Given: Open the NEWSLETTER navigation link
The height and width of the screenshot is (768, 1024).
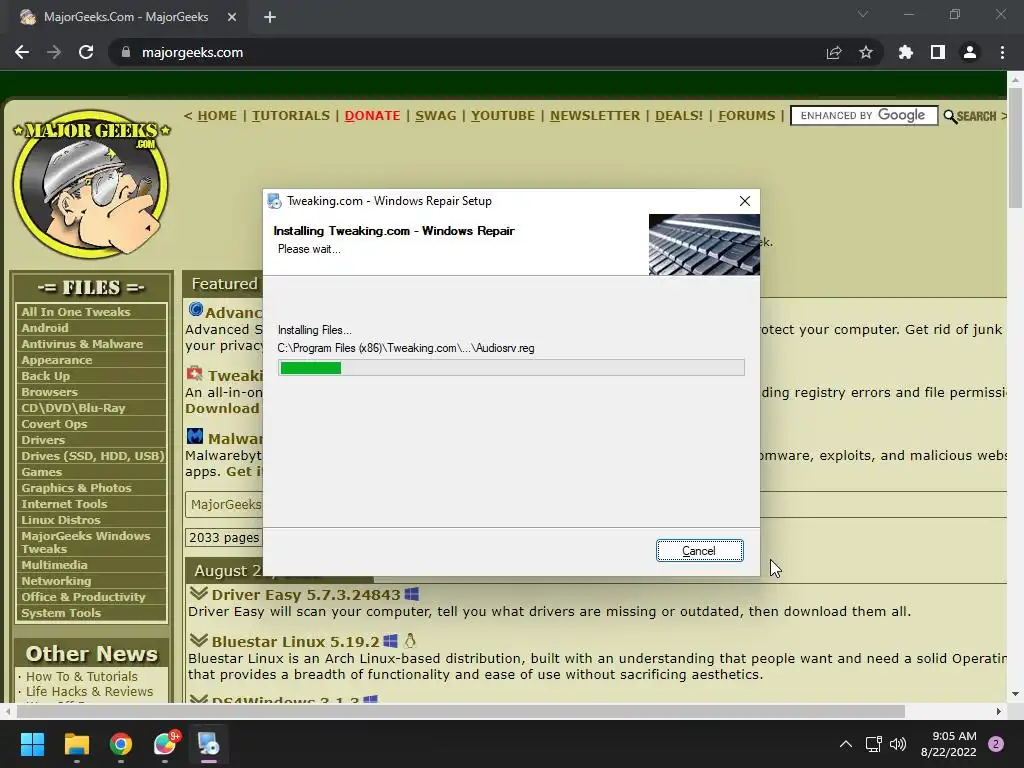Looking at the screenshot, I should pos(595,116).
